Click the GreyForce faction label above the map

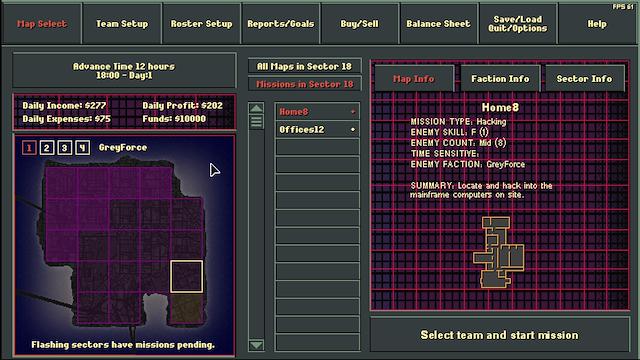123,147
